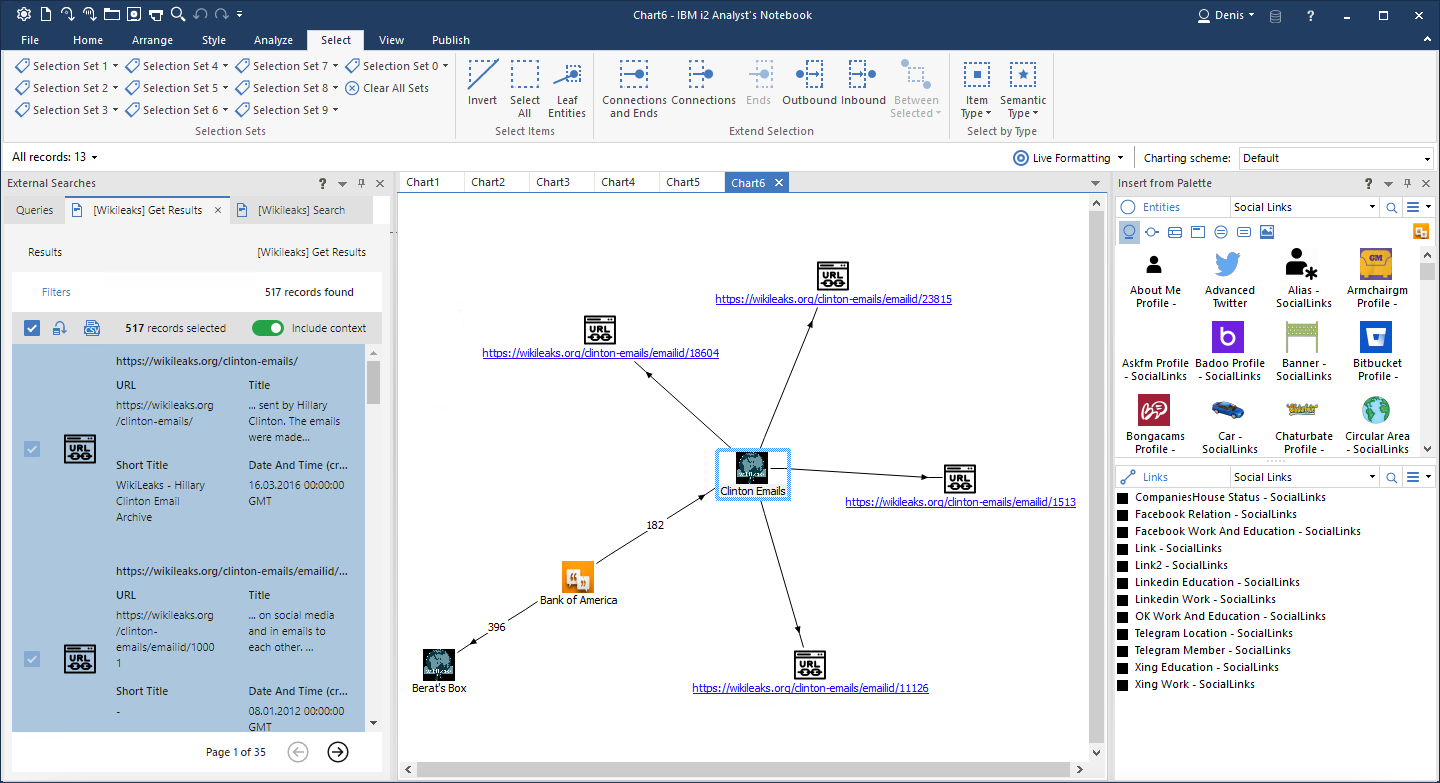Go to the next results page

point(337,751)
